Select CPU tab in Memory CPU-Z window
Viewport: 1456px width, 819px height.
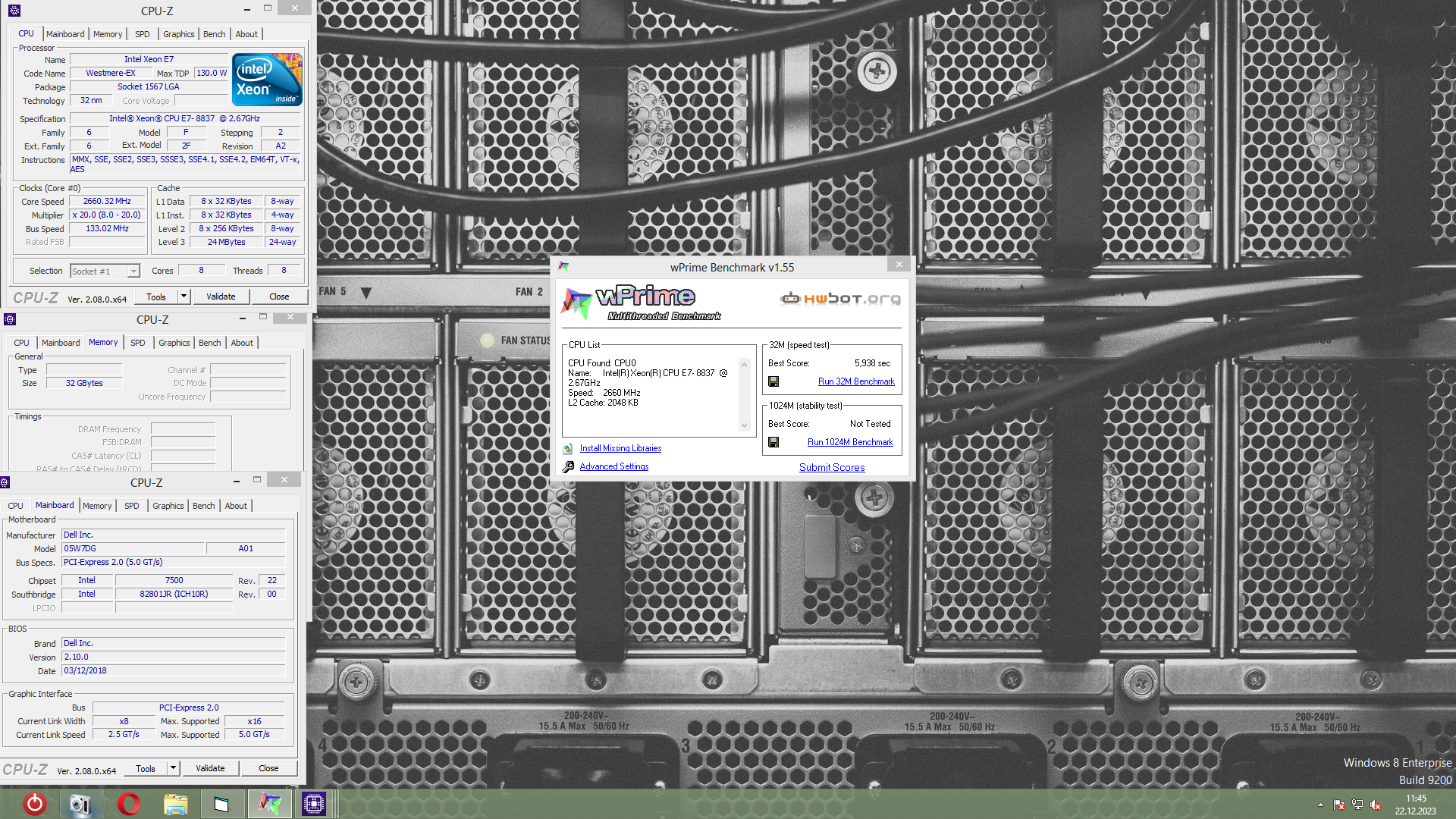pos(21,343)
